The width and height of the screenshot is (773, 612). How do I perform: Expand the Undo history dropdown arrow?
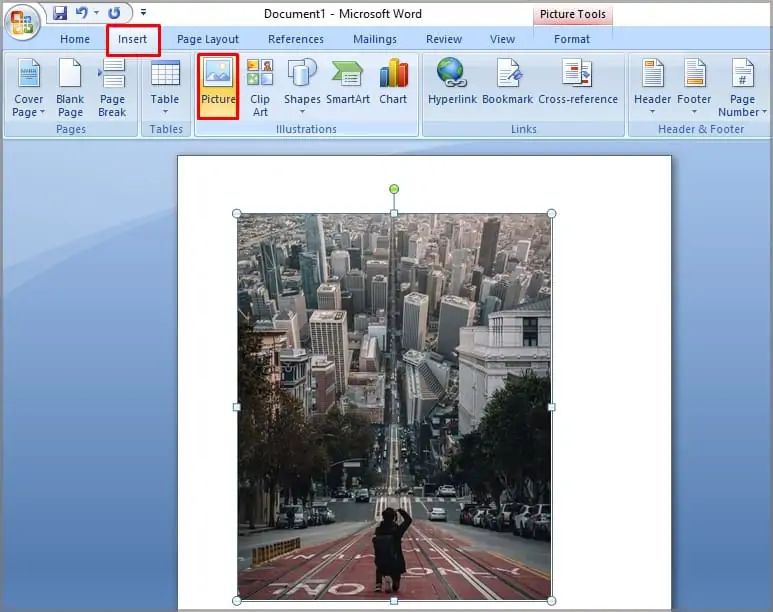tap(97, 13)
